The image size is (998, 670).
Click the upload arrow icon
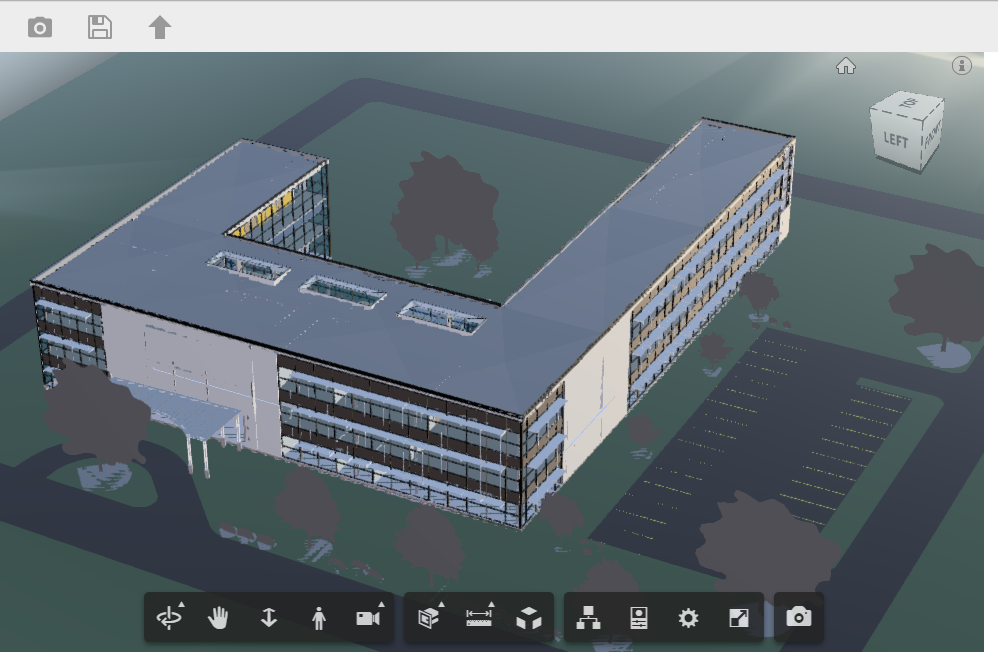tap(160, 27)
